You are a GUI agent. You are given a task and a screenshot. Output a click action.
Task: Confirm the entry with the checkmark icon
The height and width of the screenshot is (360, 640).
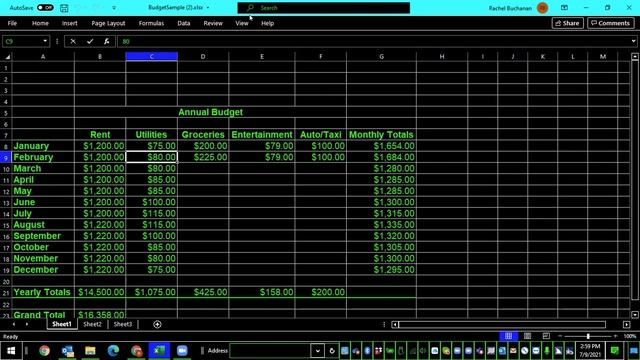point(90,41)
